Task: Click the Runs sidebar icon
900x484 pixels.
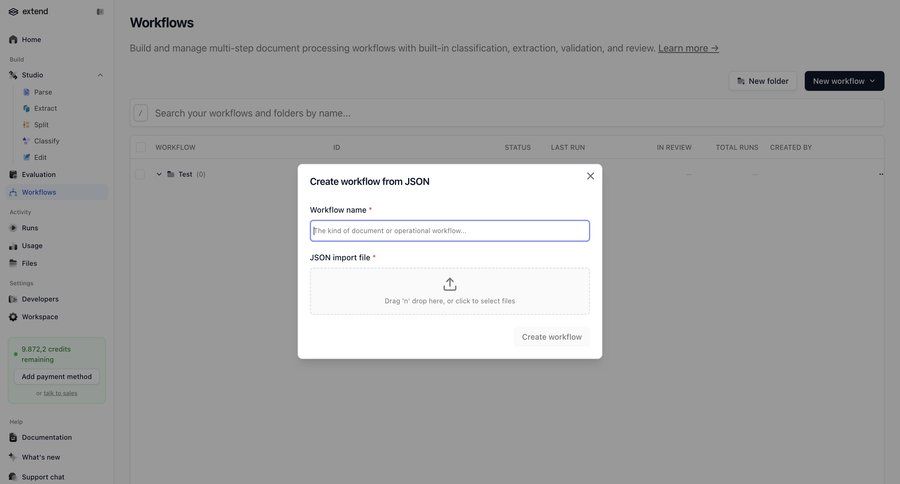Action: pyautogui.click(x=13, y=228)
